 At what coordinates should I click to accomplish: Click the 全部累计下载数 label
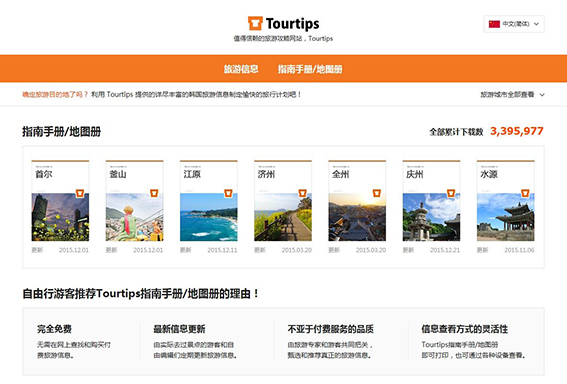point(456,132)
